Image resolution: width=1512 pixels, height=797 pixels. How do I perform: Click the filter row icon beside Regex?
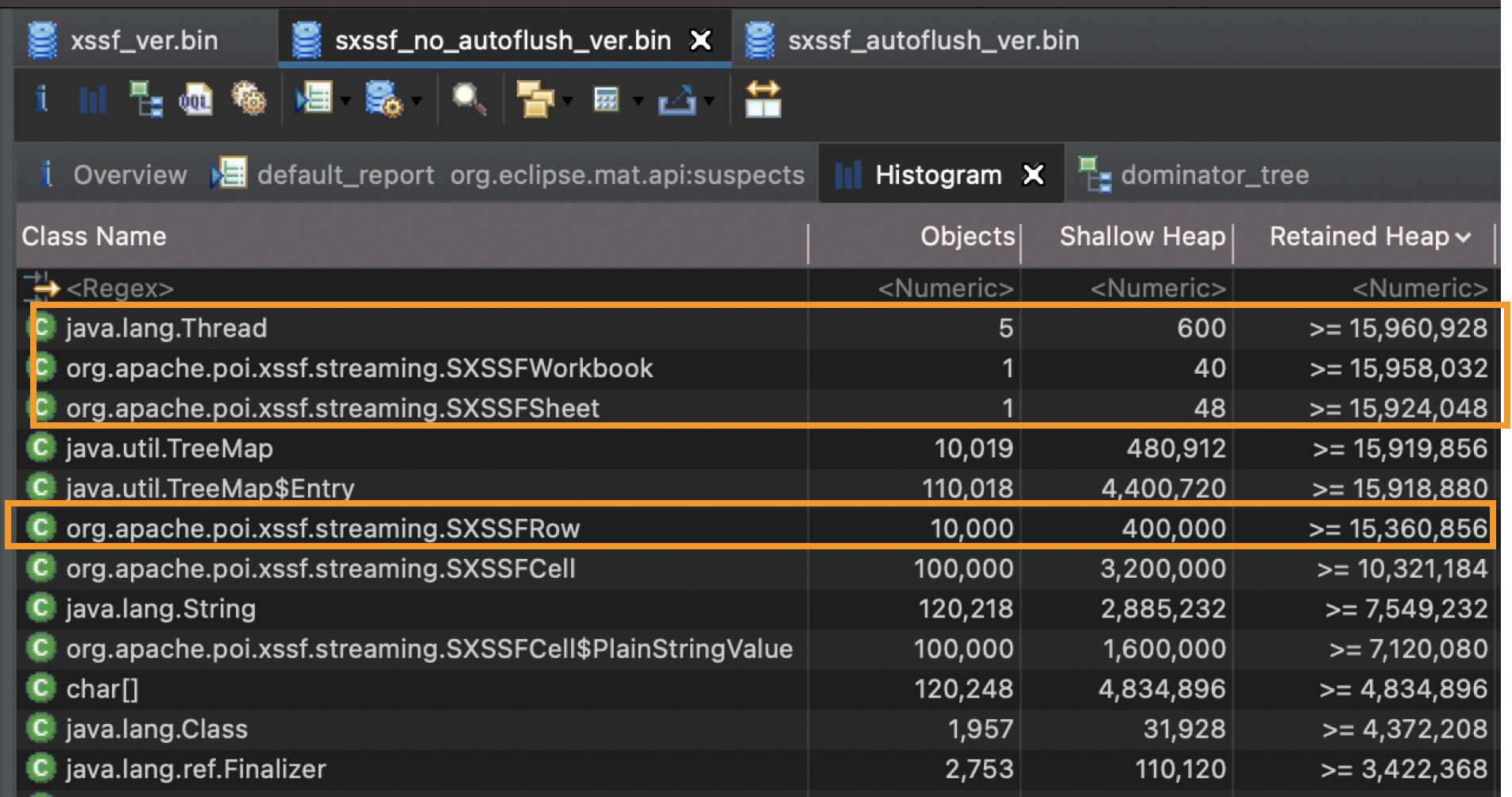coord(41,287)
